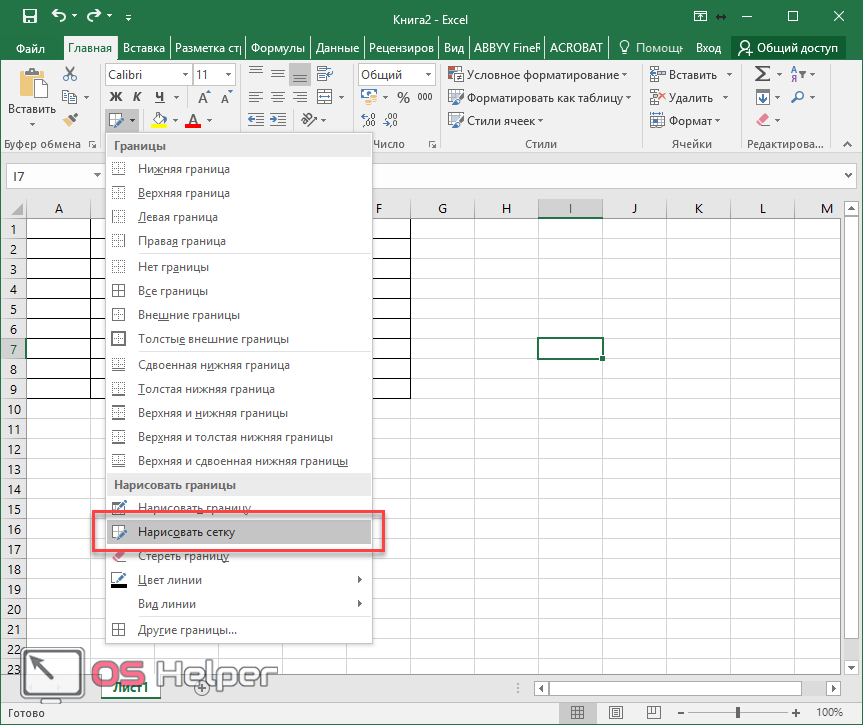The width and height of the screenshot is (863, 725).
Task: Open the Calibri font name dropdown
Action: (185, 75)
